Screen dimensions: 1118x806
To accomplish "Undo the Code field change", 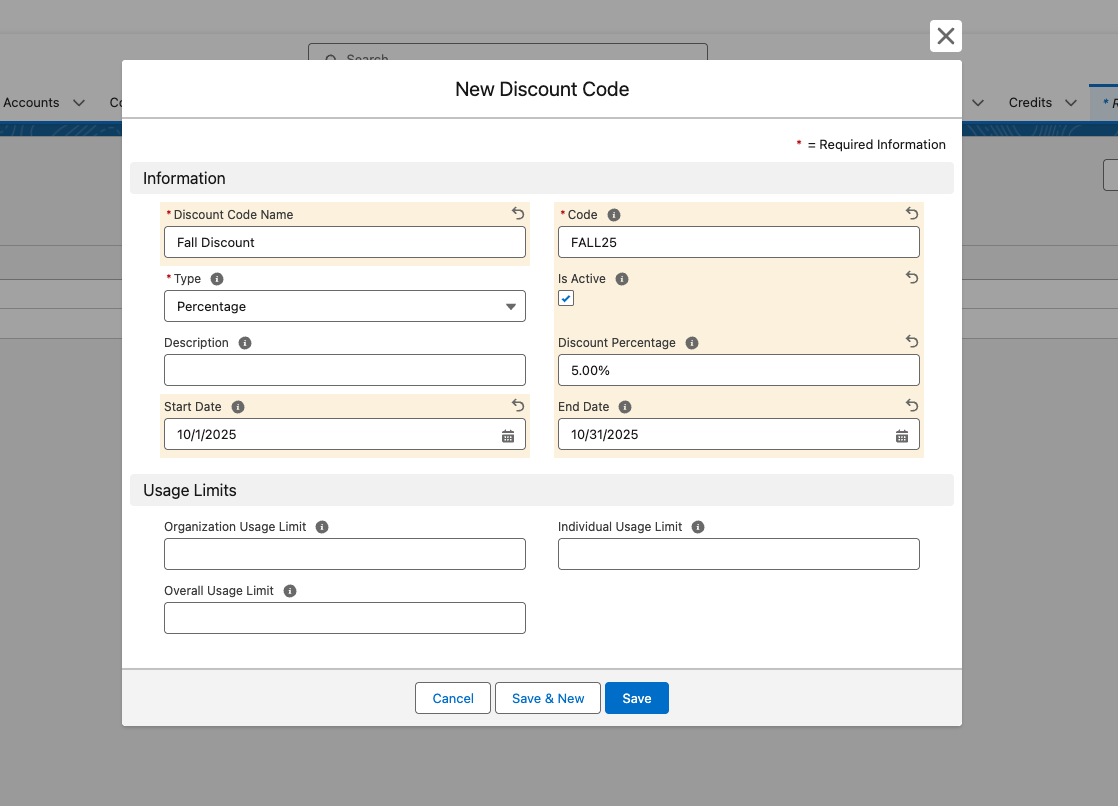I will click(x=911, y=213).
